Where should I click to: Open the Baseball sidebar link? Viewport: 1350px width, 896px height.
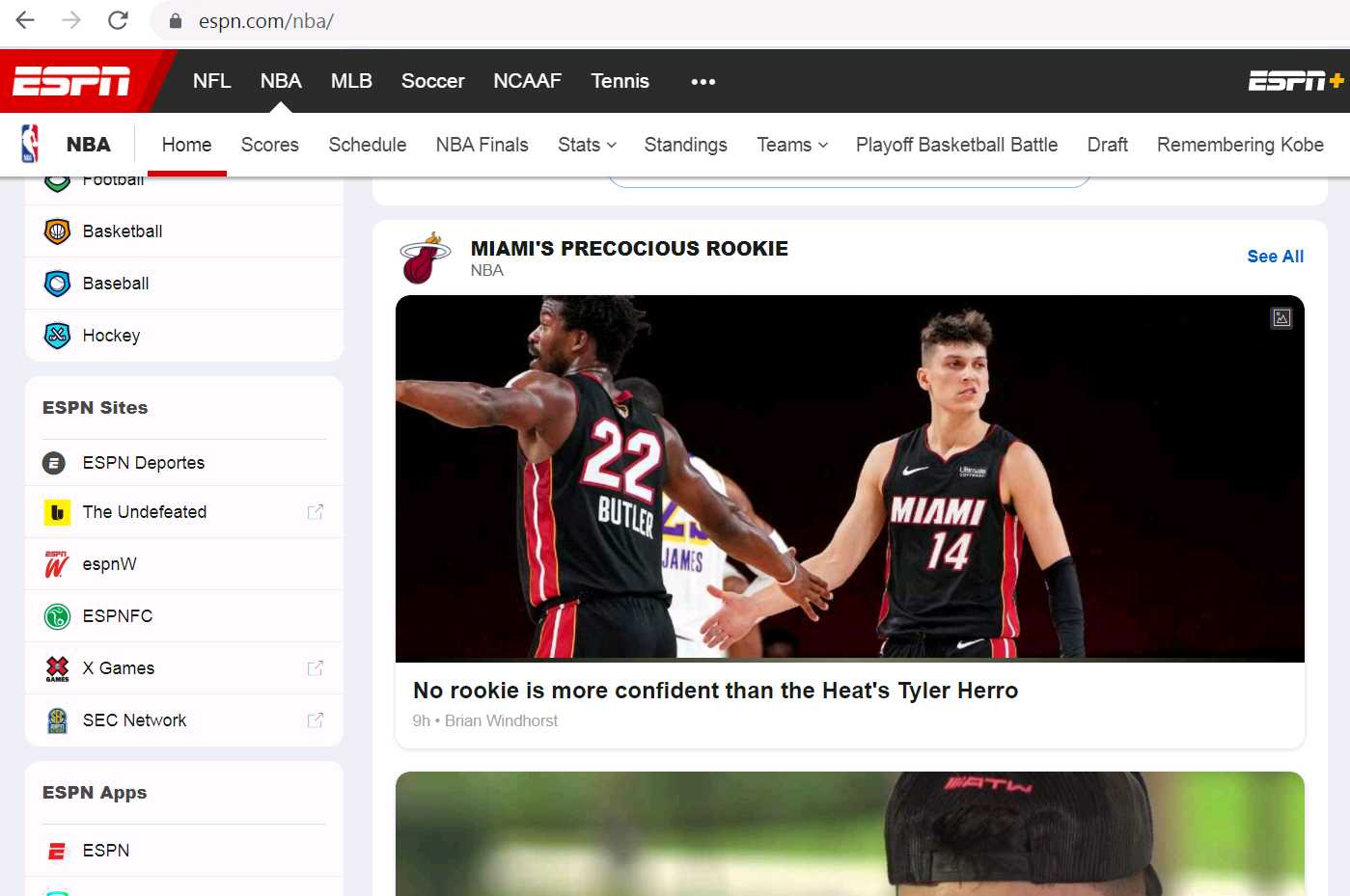pyautogui.click(x=116, y=284)
